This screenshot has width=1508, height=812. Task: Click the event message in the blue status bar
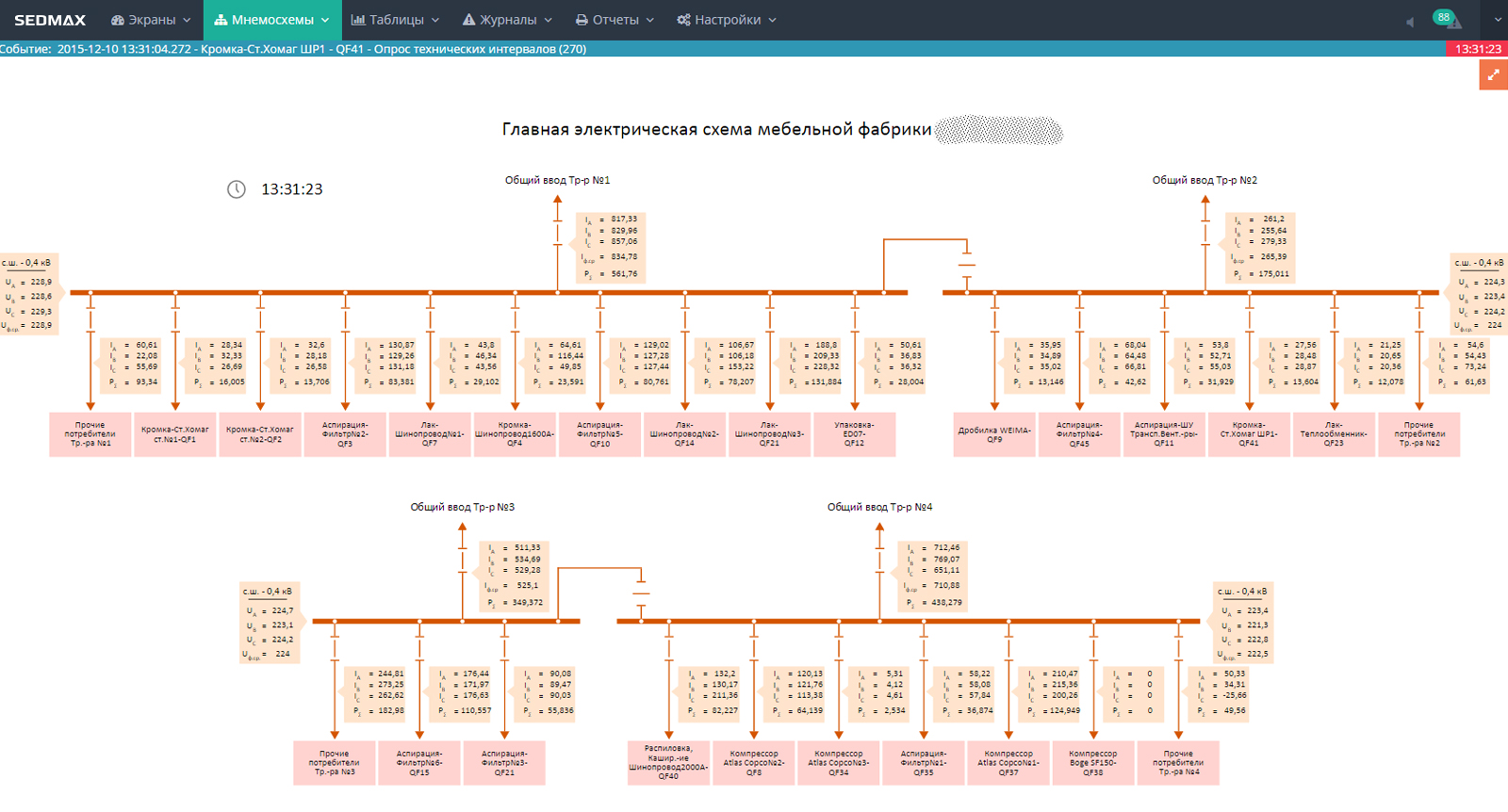click(x=293, y=49)
